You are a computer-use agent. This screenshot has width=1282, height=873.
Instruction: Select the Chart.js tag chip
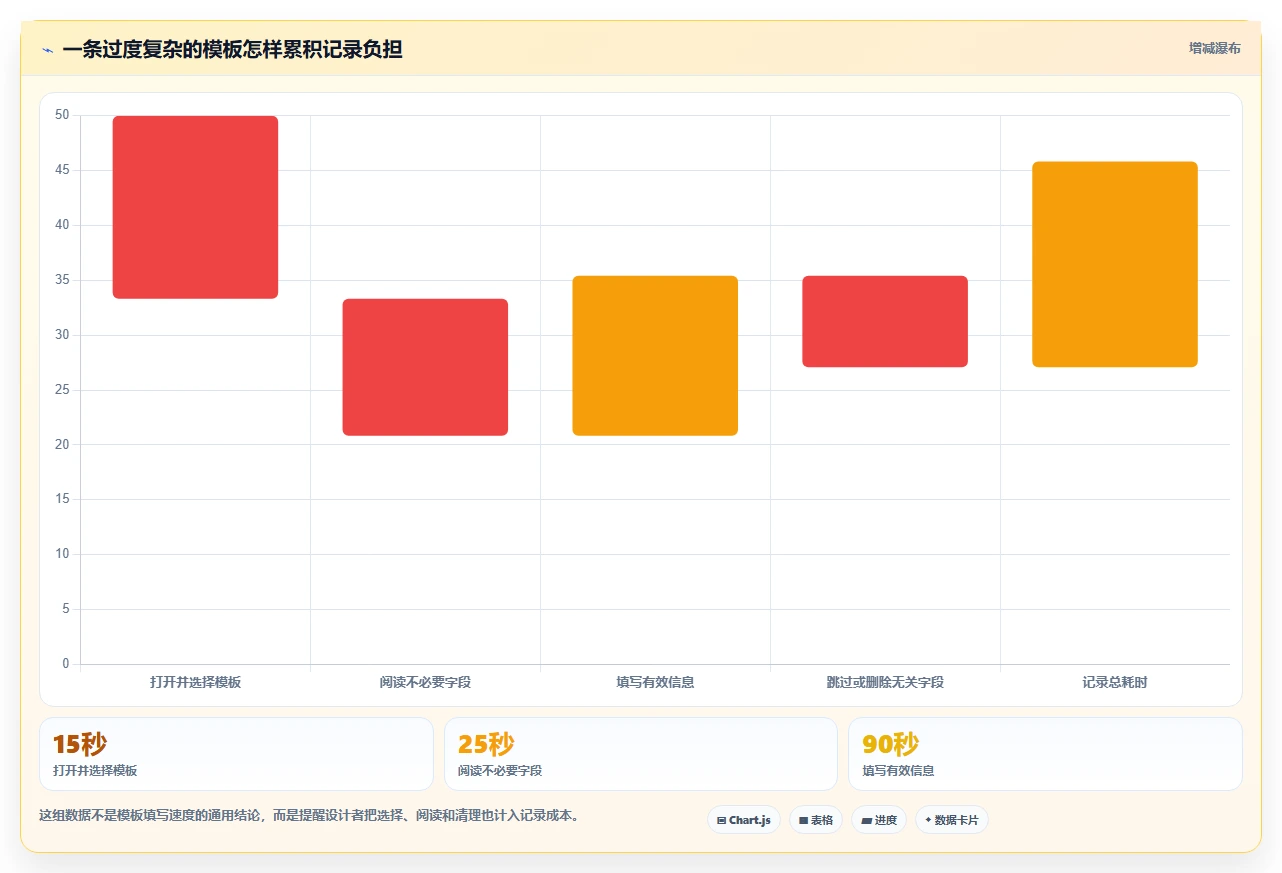(743, 820)
